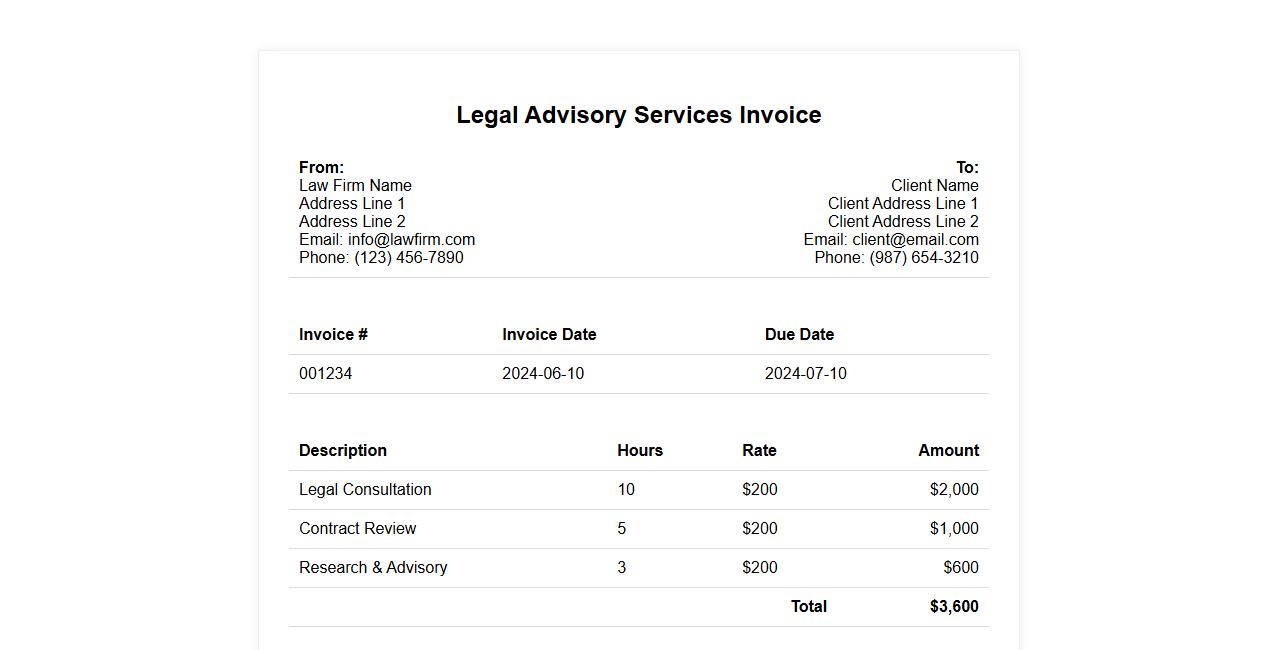Click the Legal Advisory Services Invoice title
Image resolution: width=1278 pixels, height=650 pixels.
[638, 115]
